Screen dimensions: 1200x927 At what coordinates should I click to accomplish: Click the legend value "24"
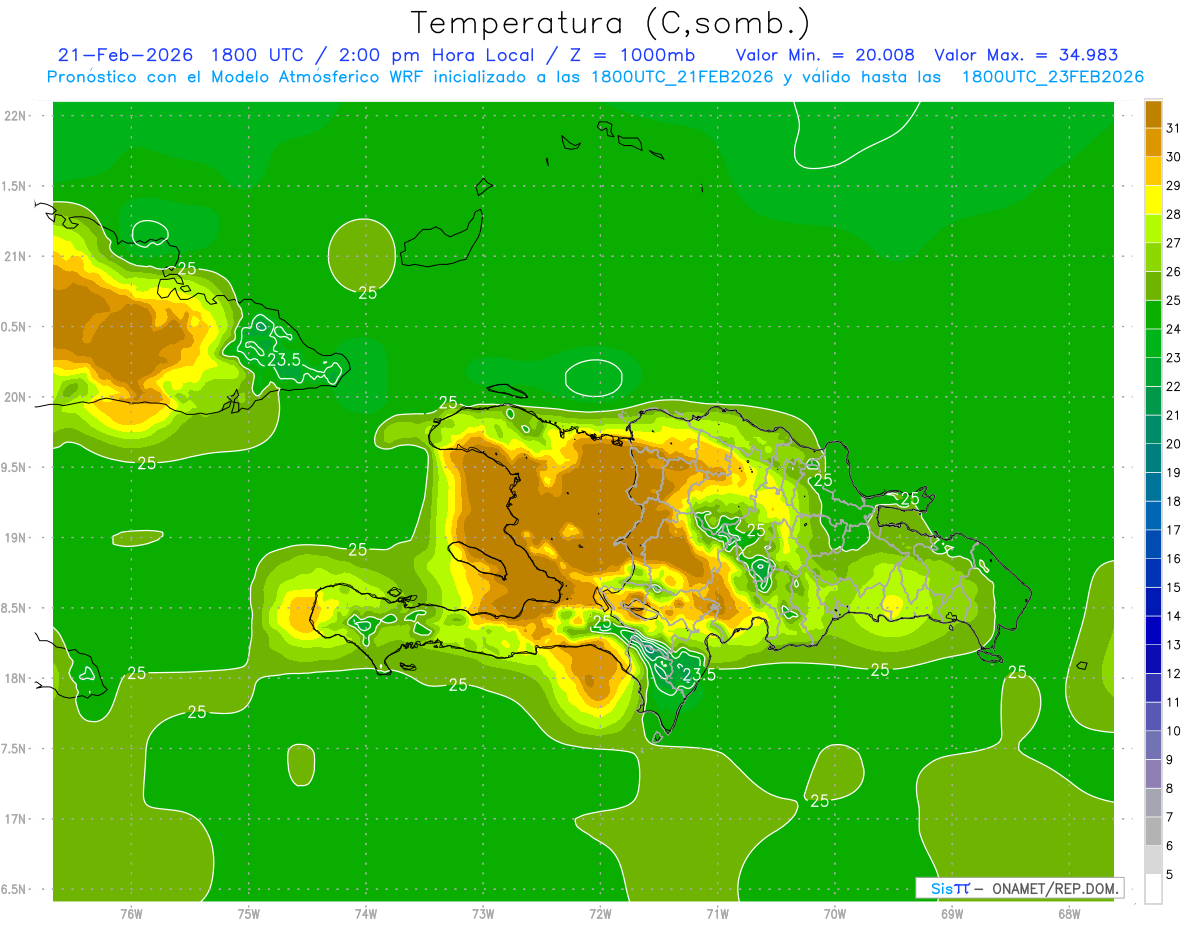click(1174, 329)
